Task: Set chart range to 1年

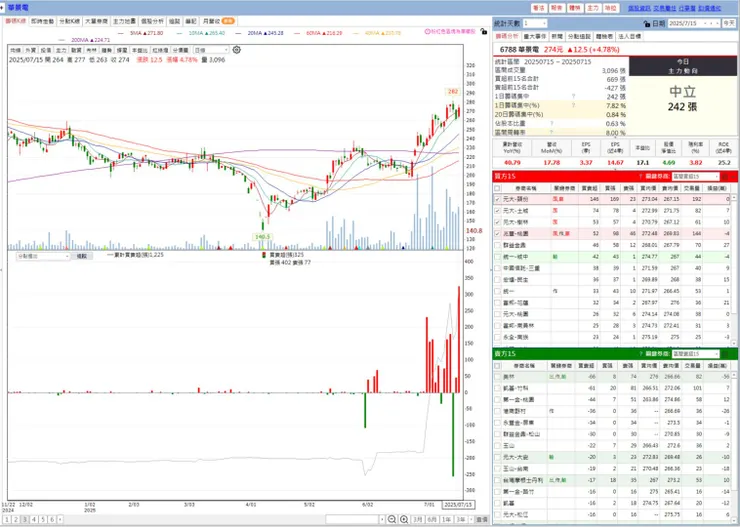Action: point(446,519)
